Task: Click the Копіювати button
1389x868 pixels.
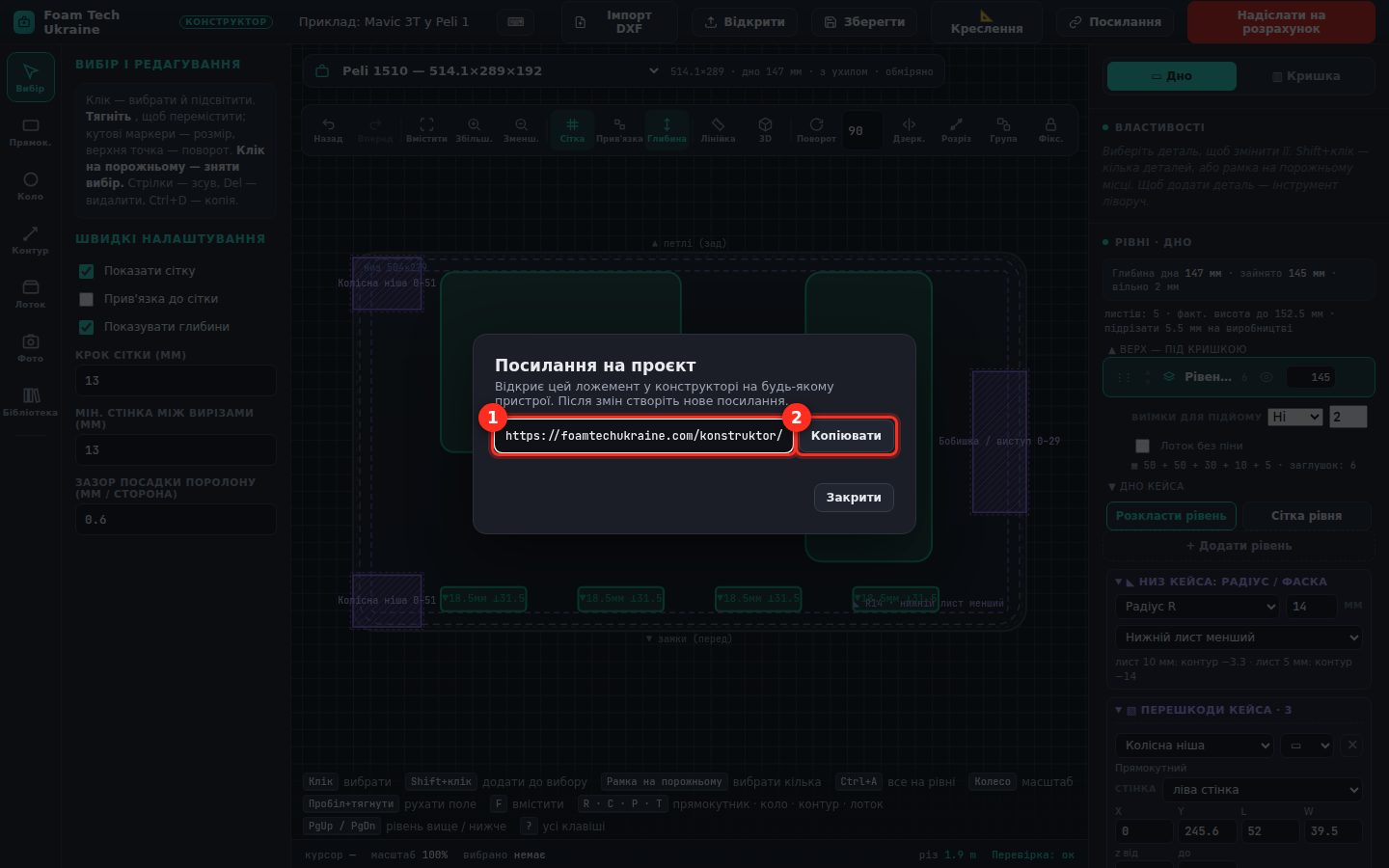Action: coord(846,436)
